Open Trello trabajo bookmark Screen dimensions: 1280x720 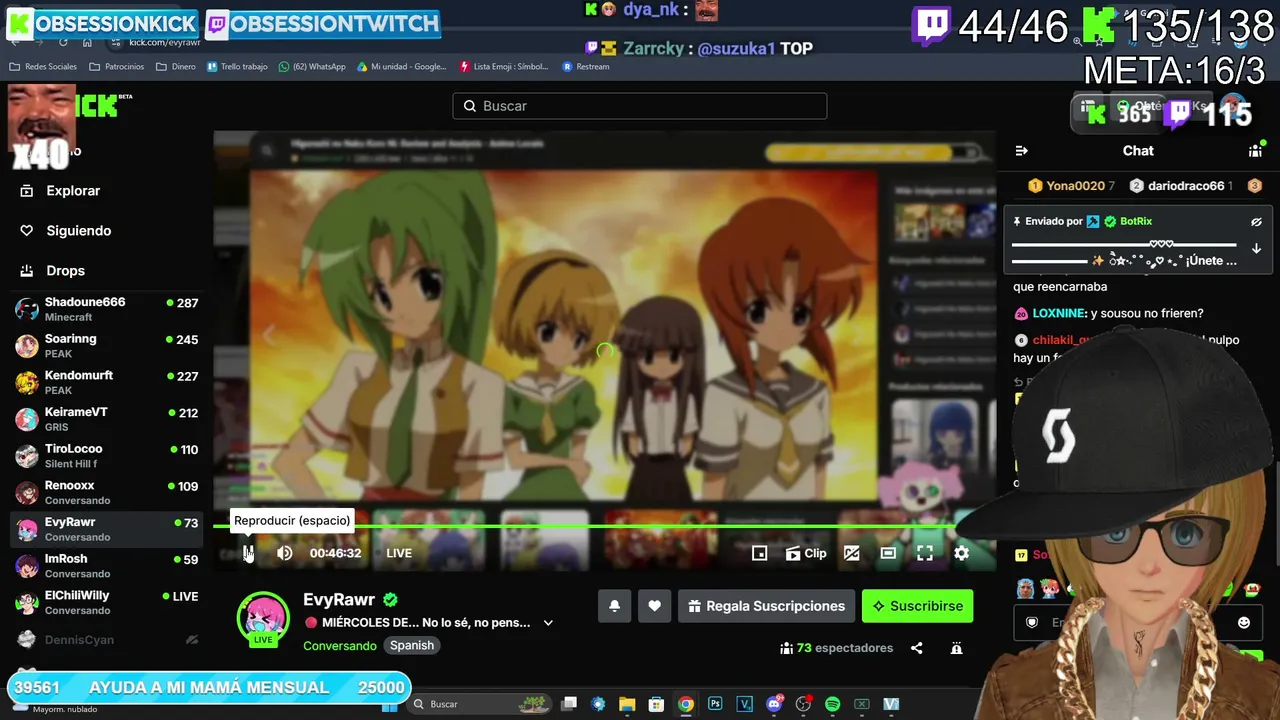237,67
